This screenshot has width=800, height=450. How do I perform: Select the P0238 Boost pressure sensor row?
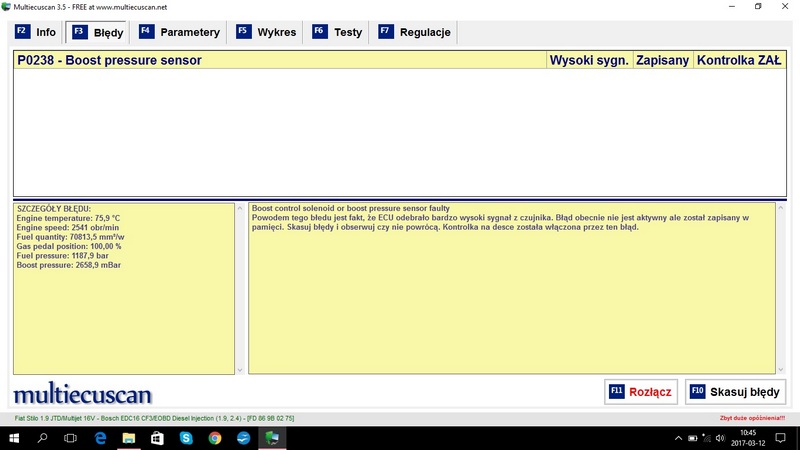pos(400,60)
